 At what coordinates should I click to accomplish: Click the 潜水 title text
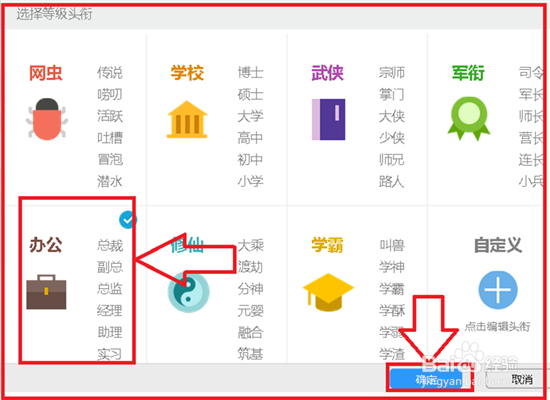point(110,181)
